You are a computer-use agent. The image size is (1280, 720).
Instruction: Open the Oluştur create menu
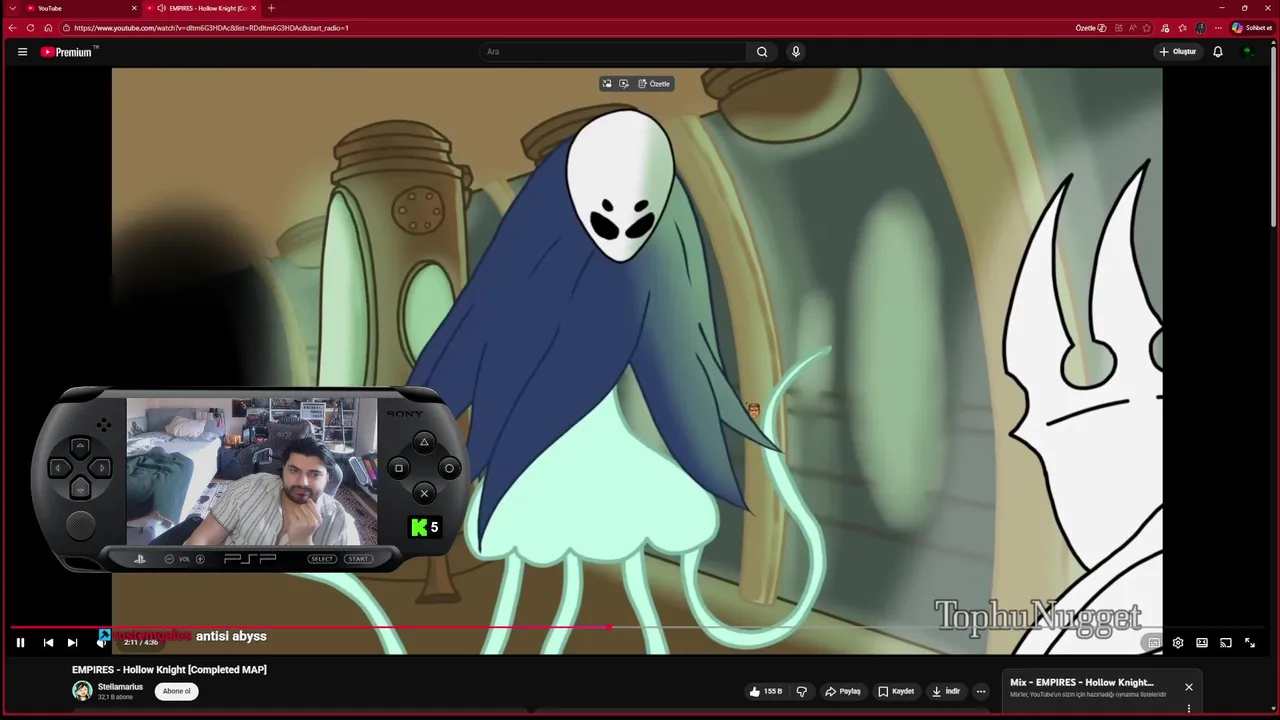[1178, 52]
